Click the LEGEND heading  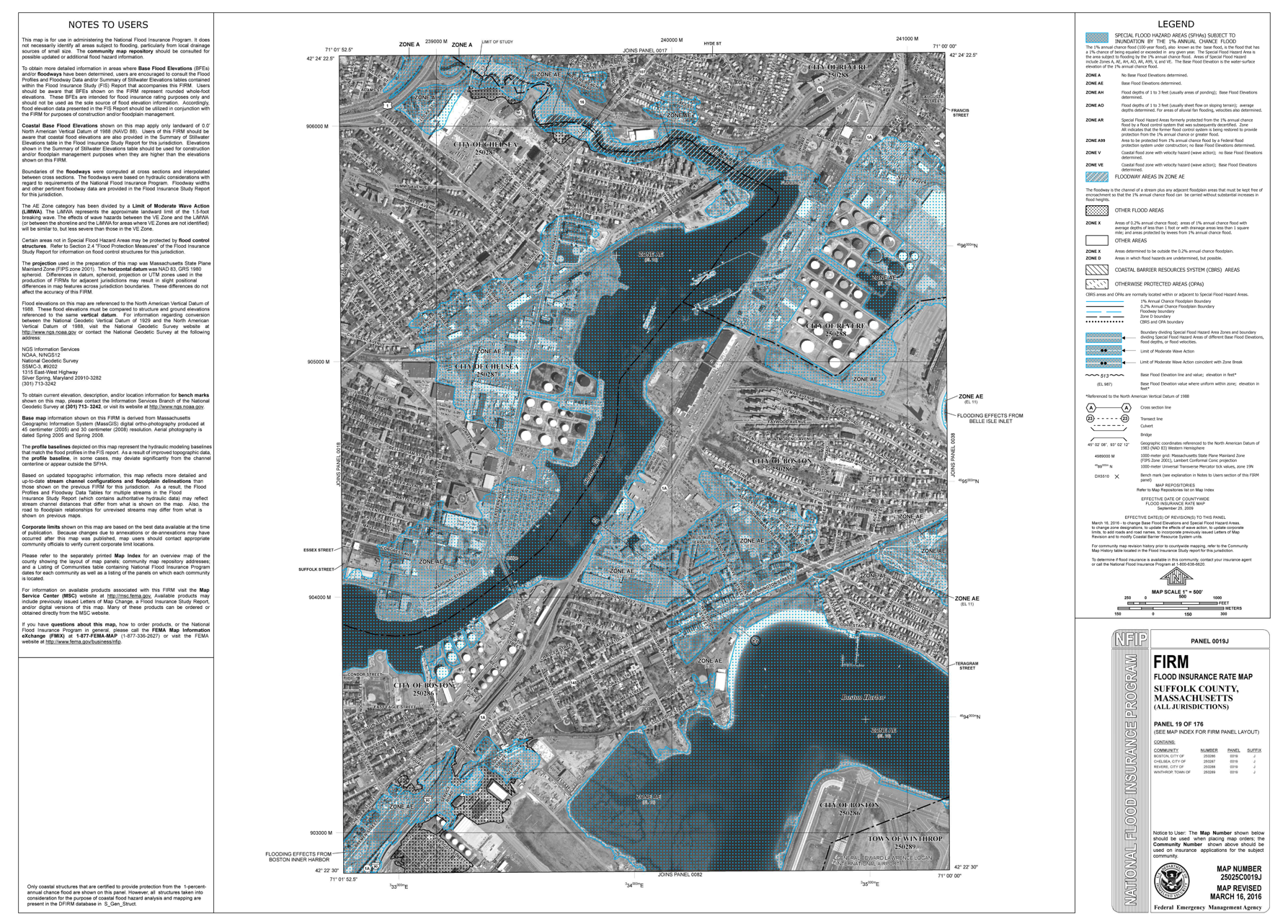[x=1174, y=25]
